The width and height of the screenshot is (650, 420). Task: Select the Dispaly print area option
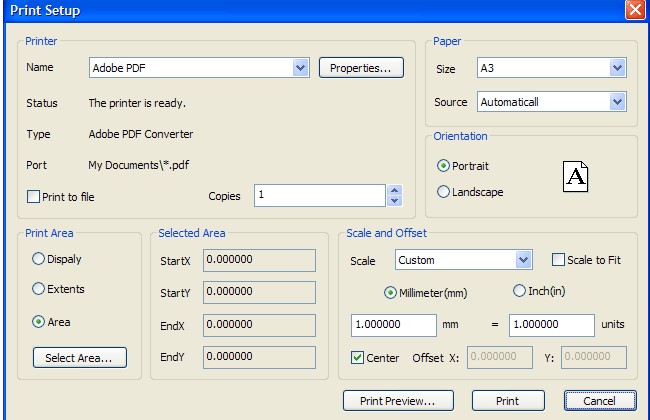39,259
